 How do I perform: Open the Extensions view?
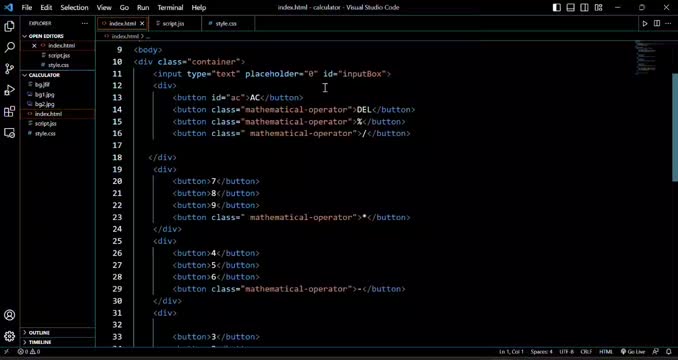[9, 112]
